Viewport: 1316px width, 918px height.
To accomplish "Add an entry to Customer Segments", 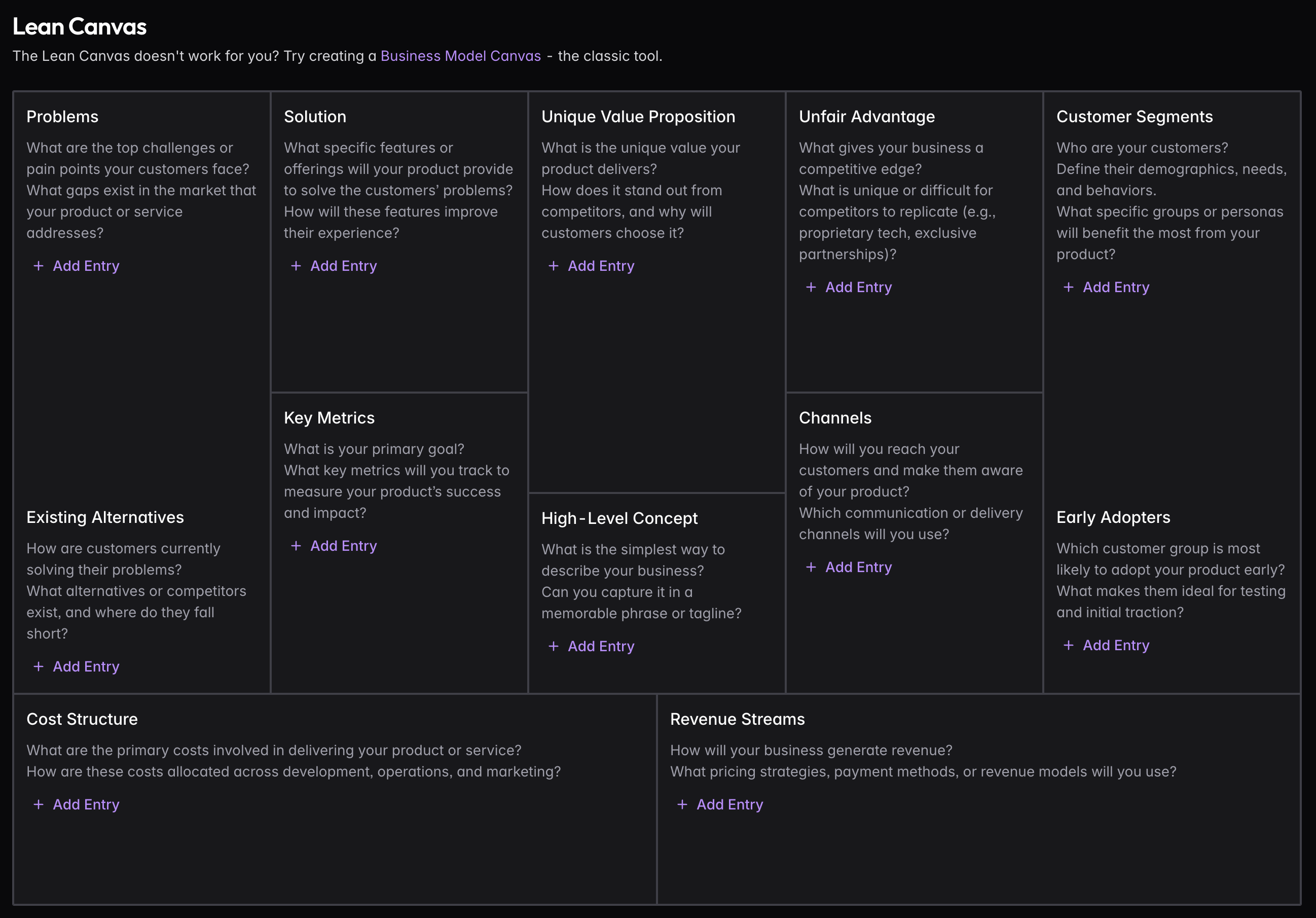I will tap(1115, 287).
